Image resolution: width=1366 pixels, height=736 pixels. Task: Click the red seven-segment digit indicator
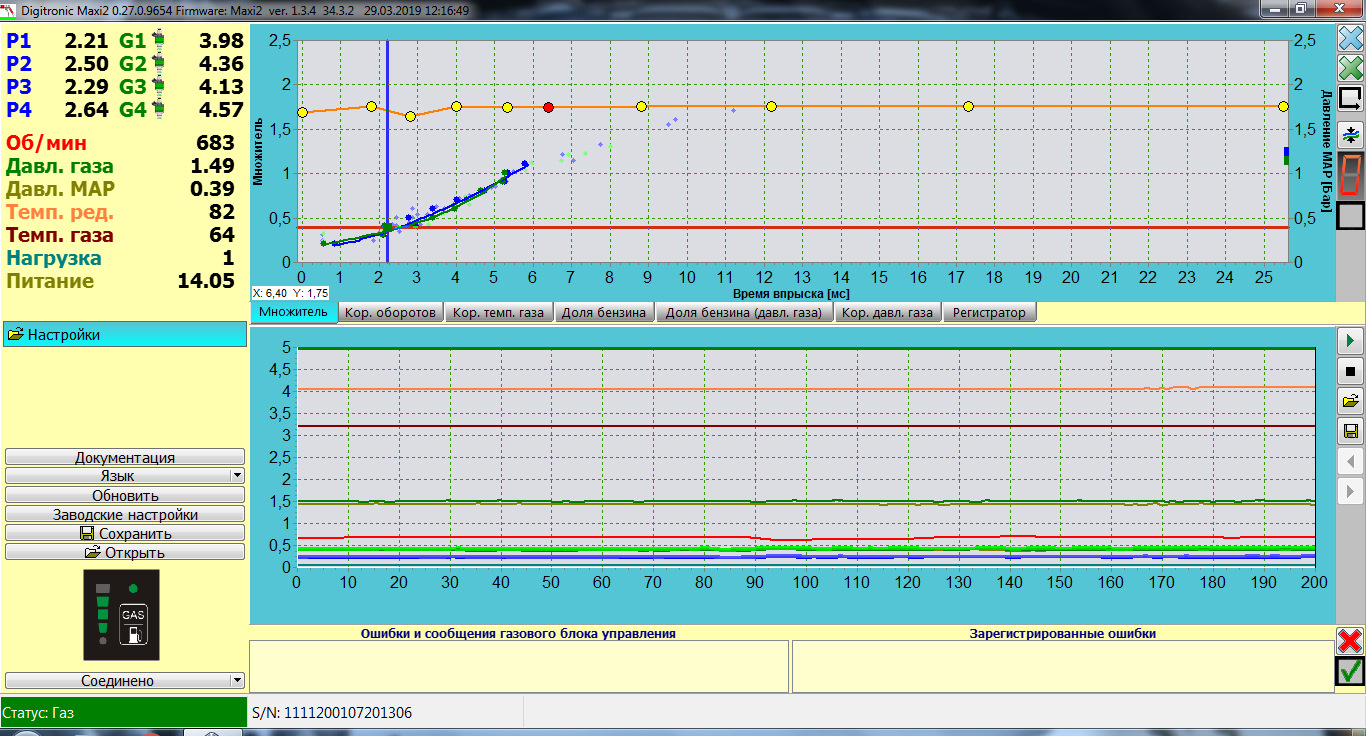coord(1351,175)
